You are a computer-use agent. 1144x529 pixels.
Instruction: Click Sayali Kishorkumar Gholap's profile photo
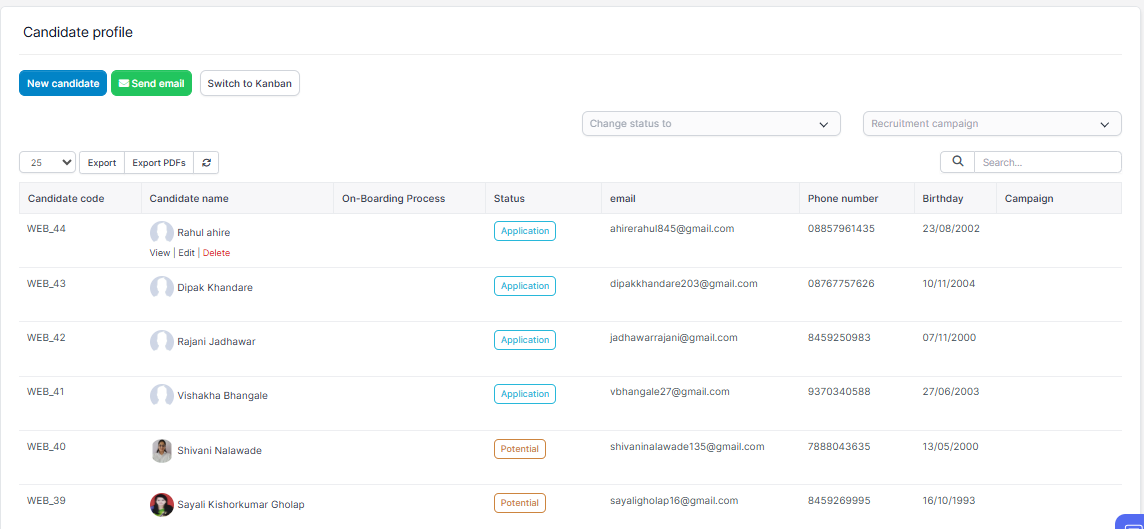(161, 505)
